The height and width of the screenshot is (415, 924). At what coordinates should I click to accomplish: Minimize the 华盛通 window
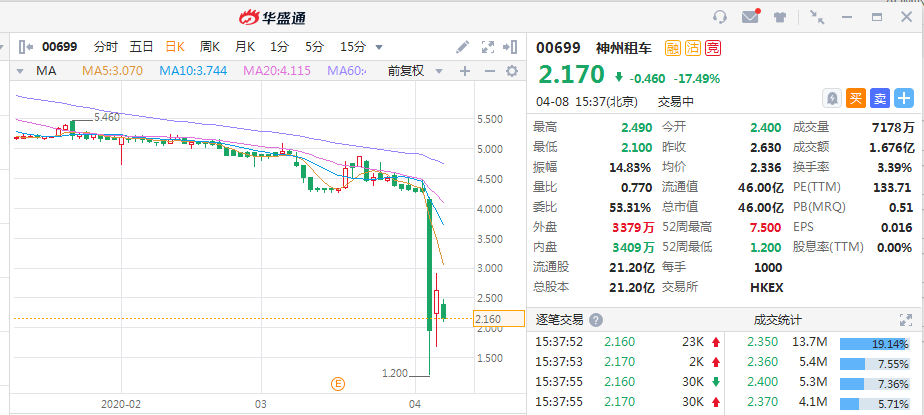(x=847, y=17)
